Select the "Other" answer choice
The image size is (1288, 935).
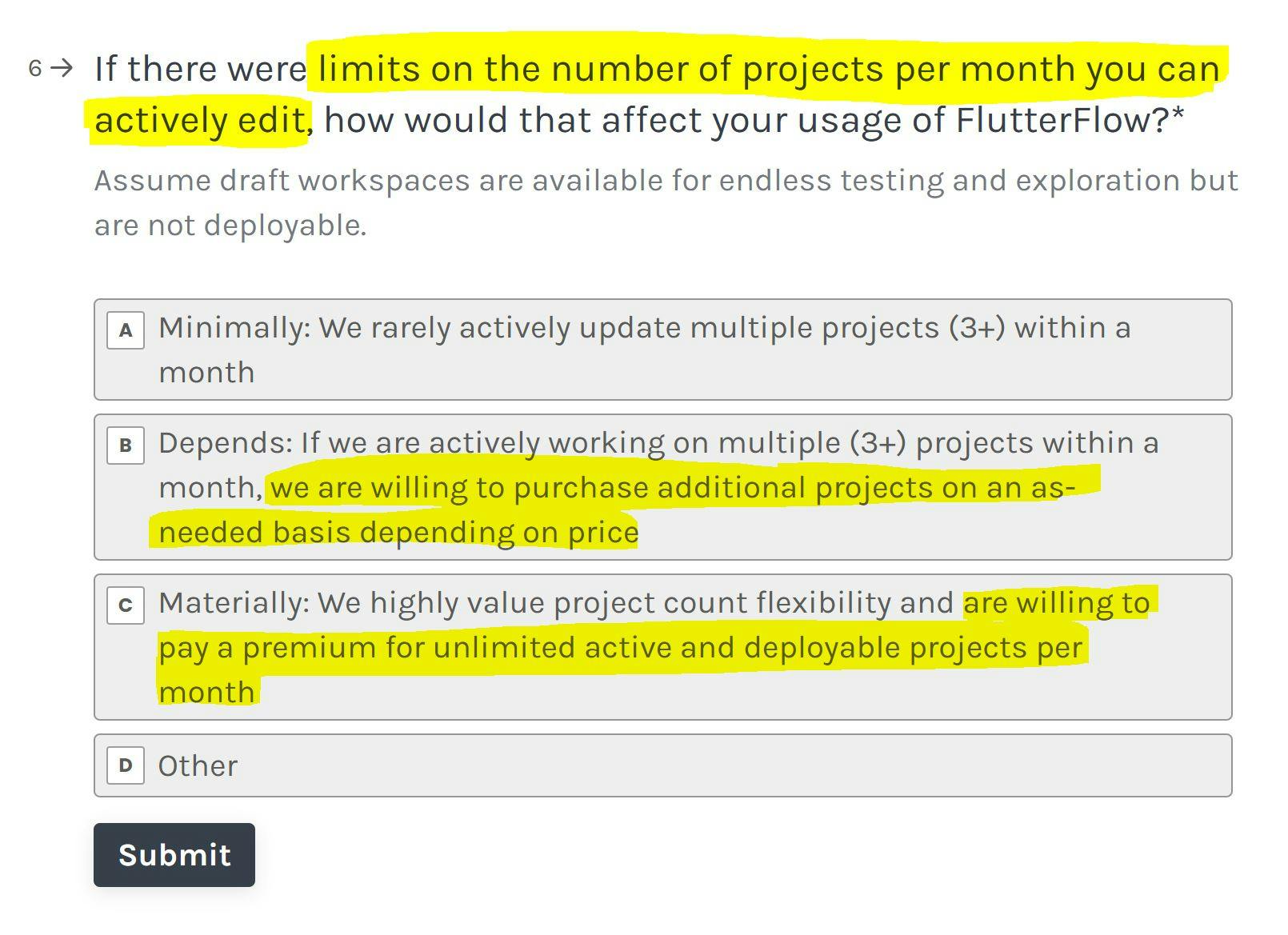[x=662, y=765]
